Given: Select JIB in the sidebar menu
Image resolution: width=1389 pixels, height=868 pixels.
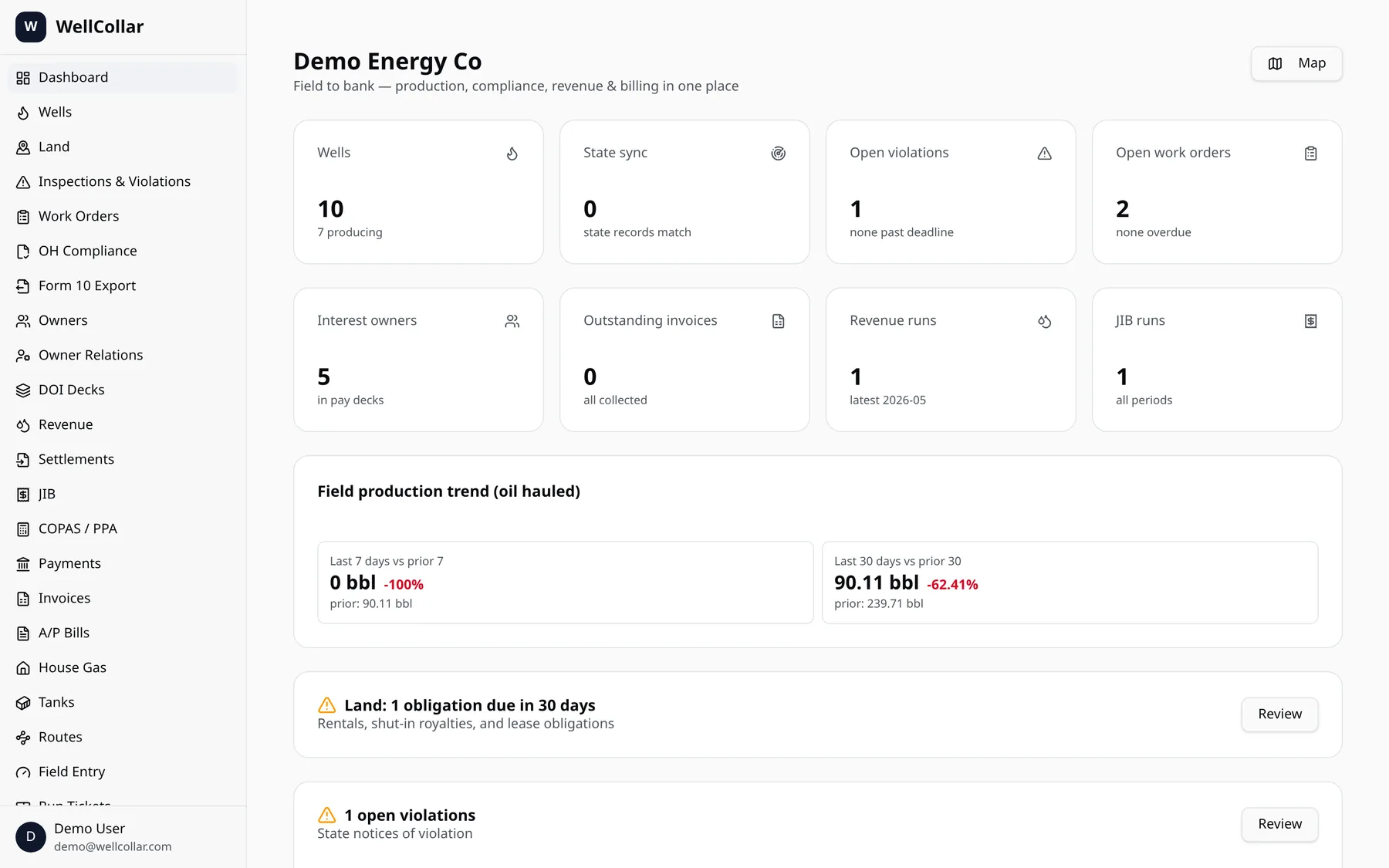Looking at the screenshot, I should pos(123,494).
